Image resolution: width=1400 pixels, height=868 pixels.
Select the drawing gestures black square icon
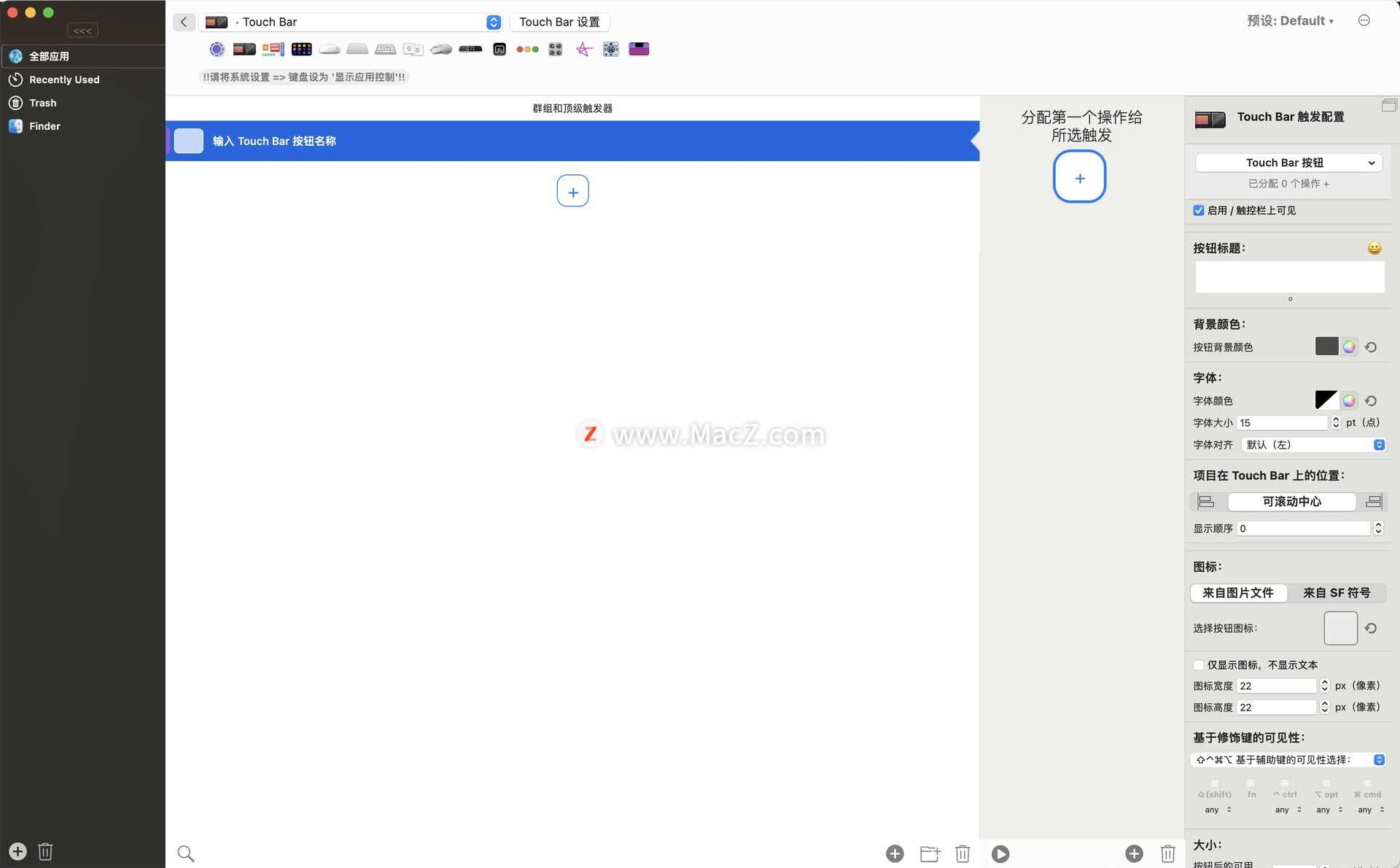(x=499, y=49)
